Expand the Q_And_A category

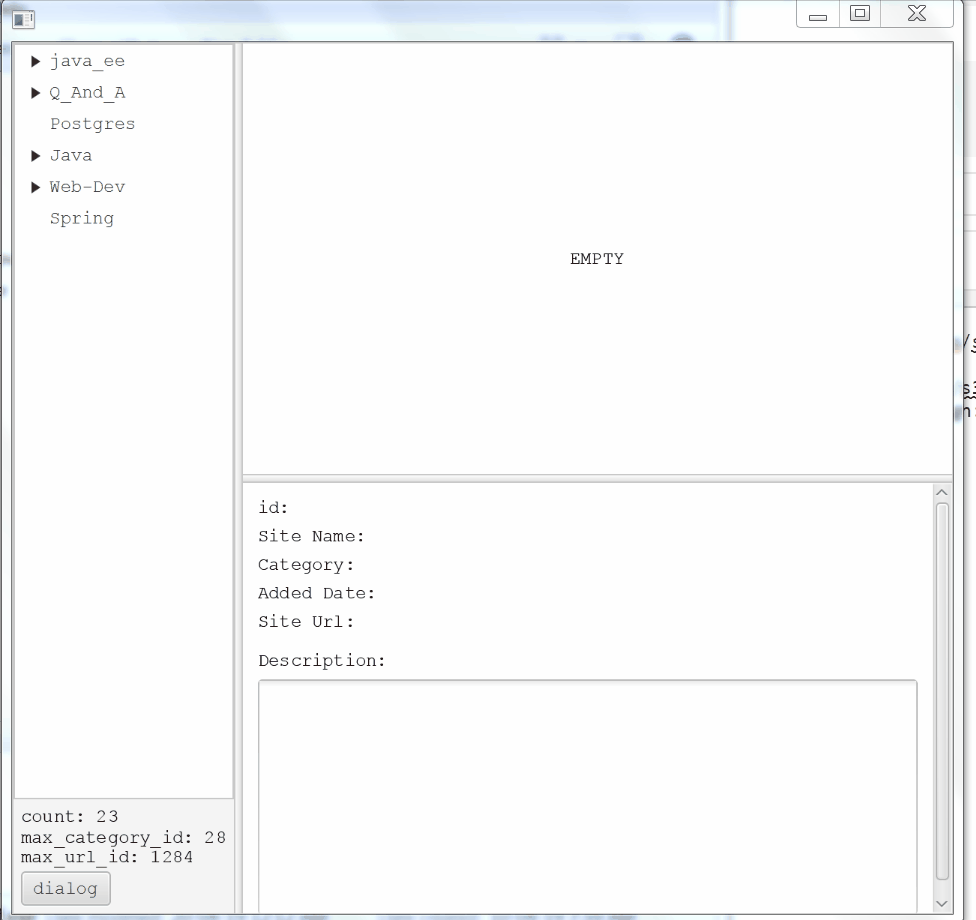(x=37, y=92)
